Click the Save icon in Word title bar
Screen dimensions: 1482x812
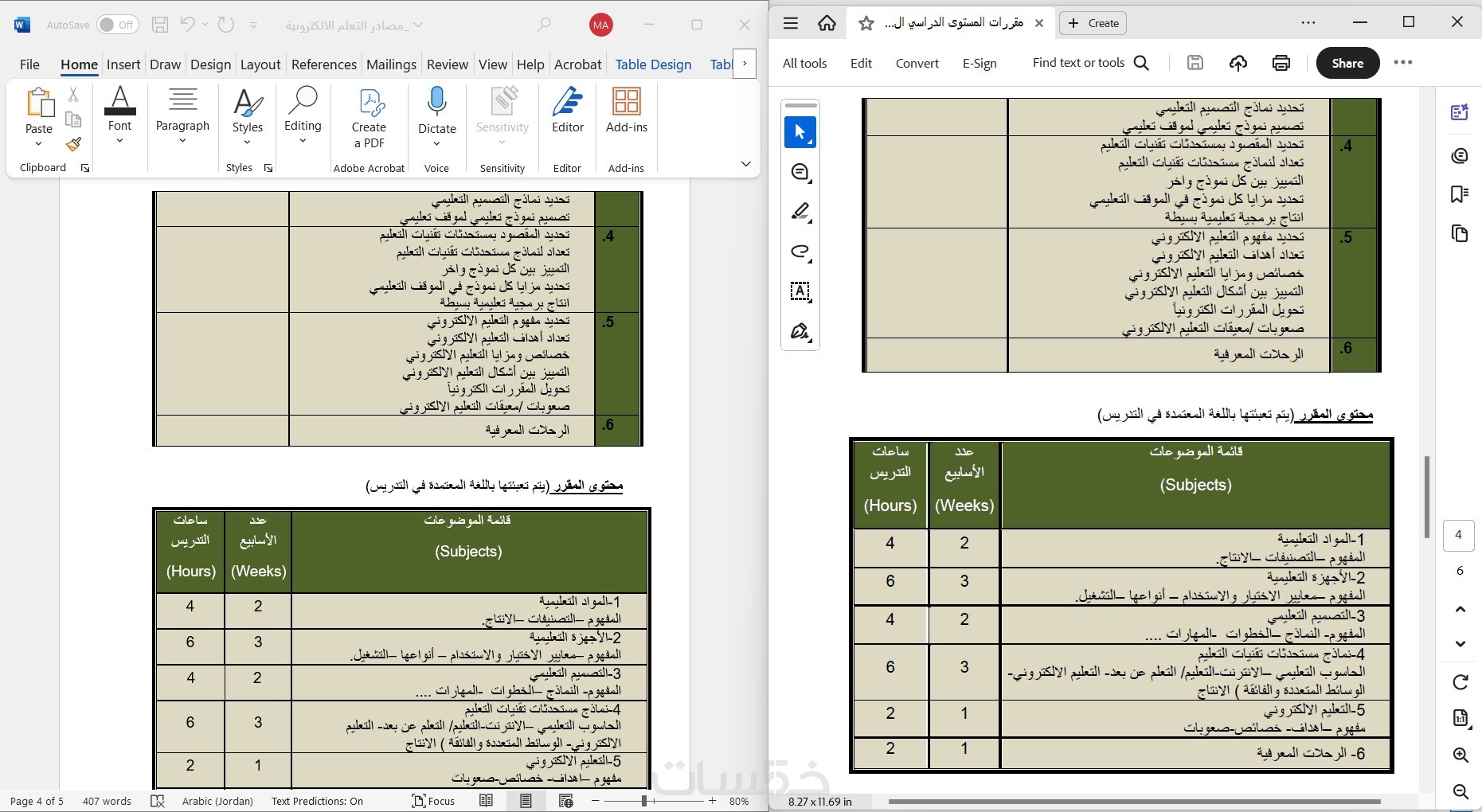160,25
